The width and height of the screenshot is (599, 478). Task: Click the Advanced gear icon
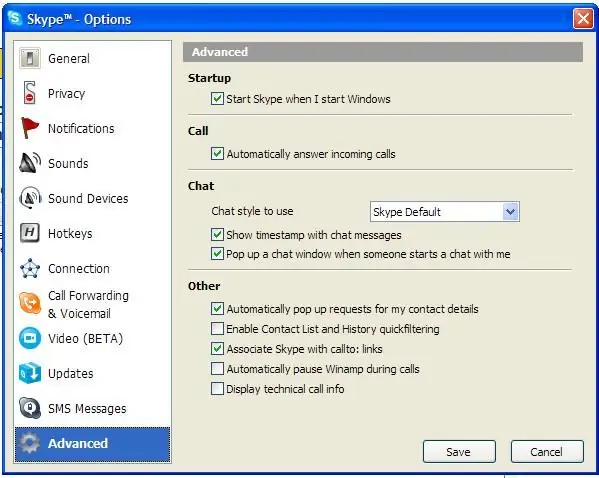point(30,443)
